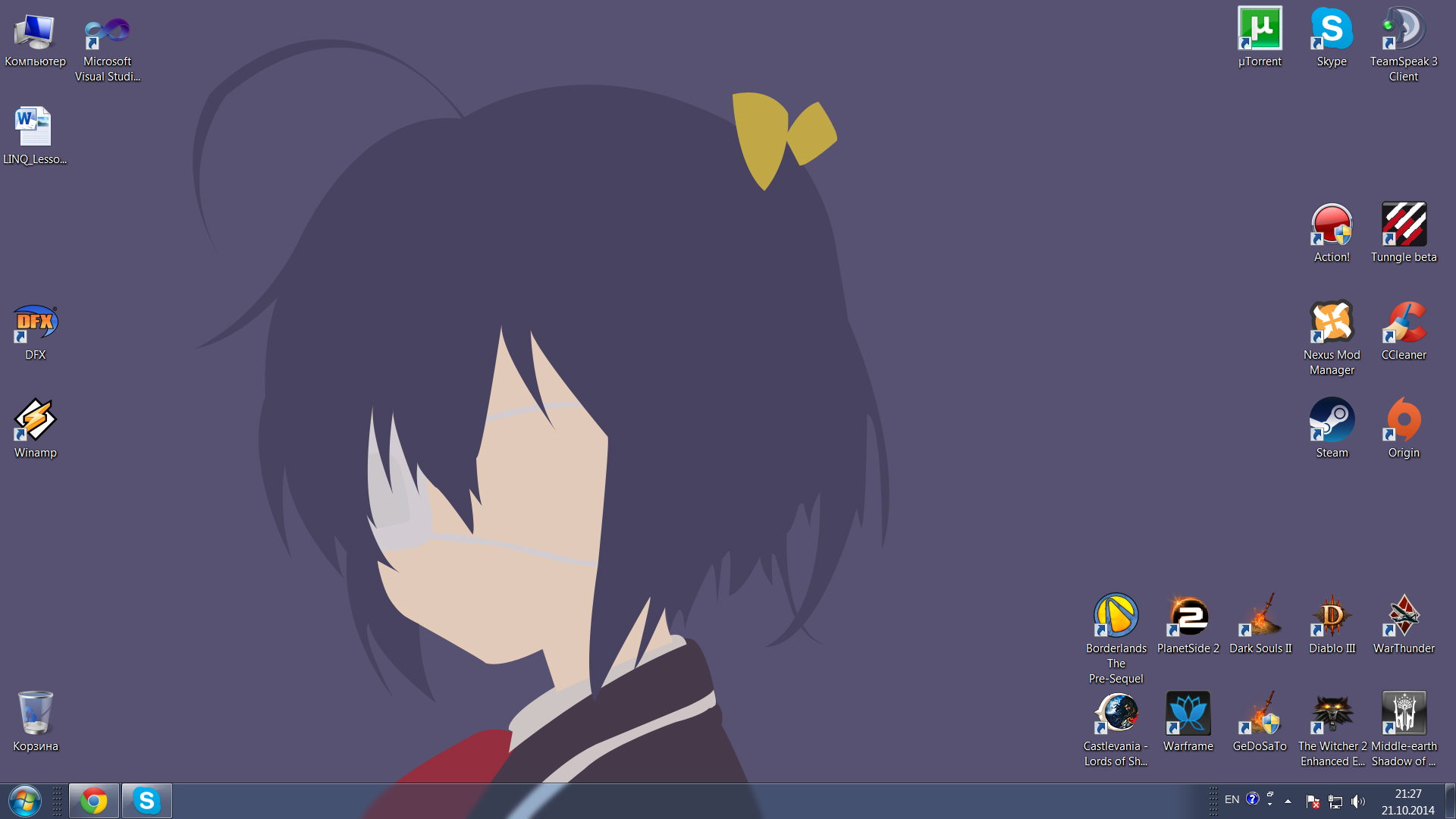The height and width of the screenshot is (819, 1456).
Task: Switch to Chrome in the taskbar
Action: [94, 801]
